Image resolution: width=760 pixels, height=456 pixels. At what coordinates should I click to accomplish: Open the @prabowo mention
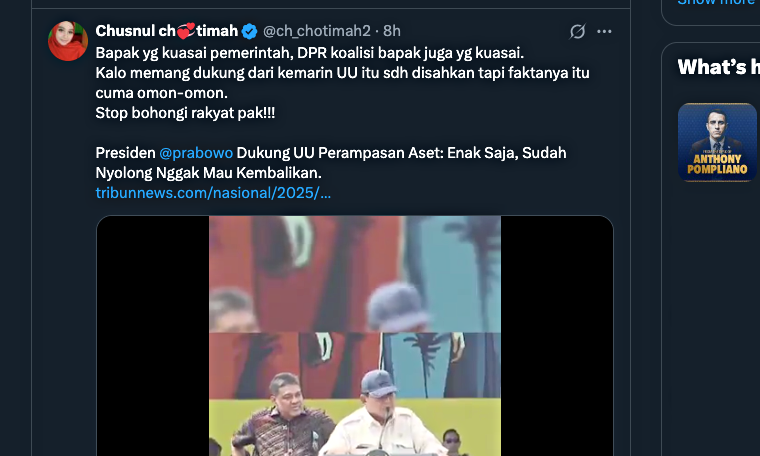click(x=196, y=153)
